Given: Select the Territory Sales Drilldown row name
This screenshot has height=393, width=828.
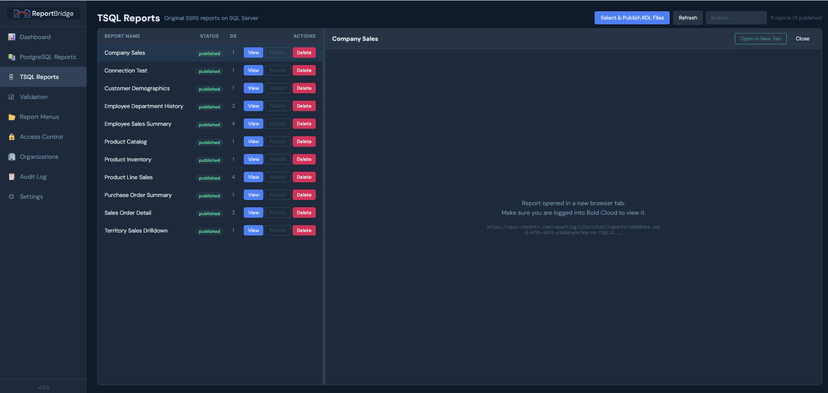Looking at the screenshot, I should click(x=136, y=230).
